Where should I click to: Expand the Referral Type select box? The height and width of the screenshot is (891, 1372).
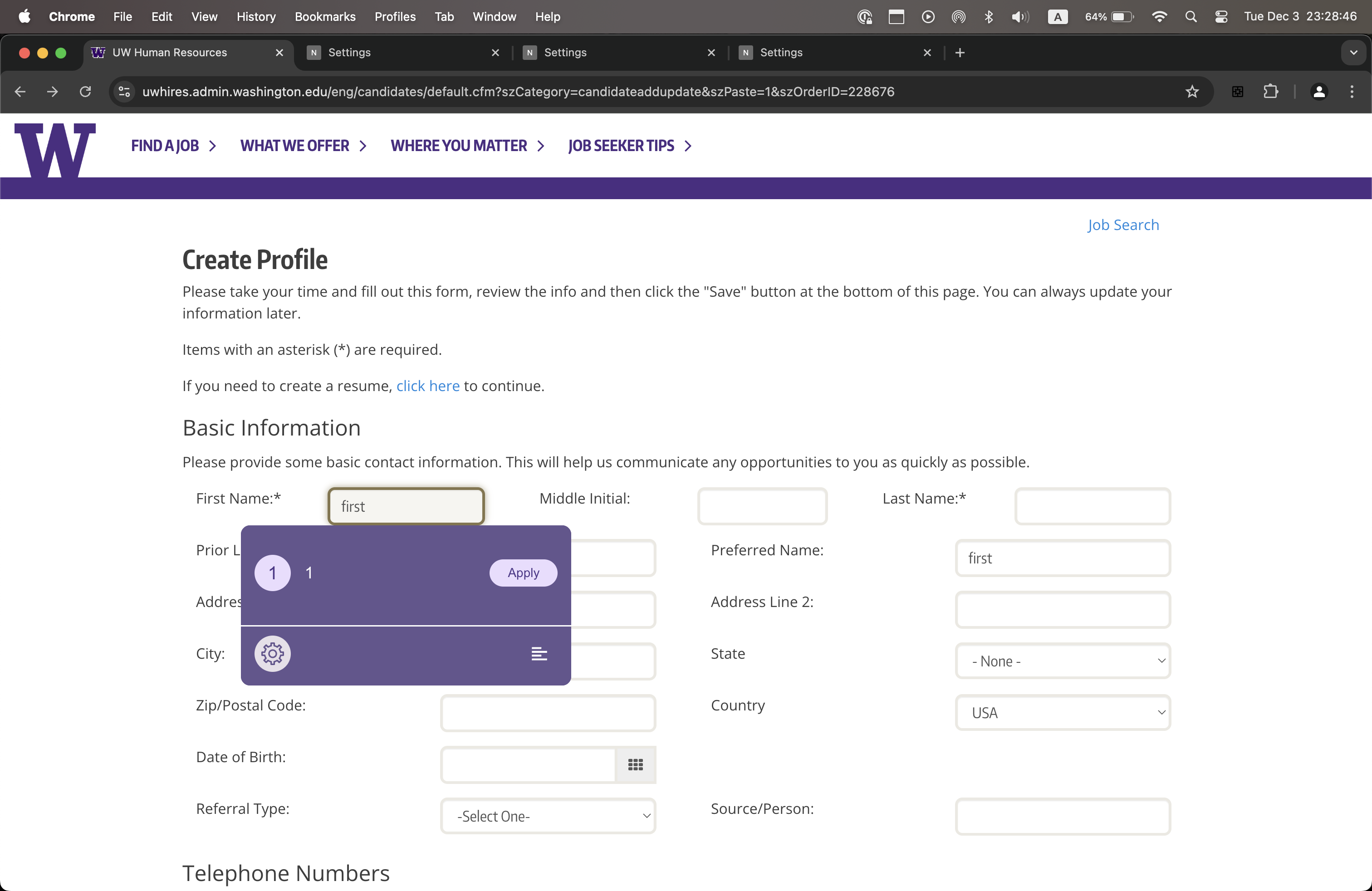point(548,816)
